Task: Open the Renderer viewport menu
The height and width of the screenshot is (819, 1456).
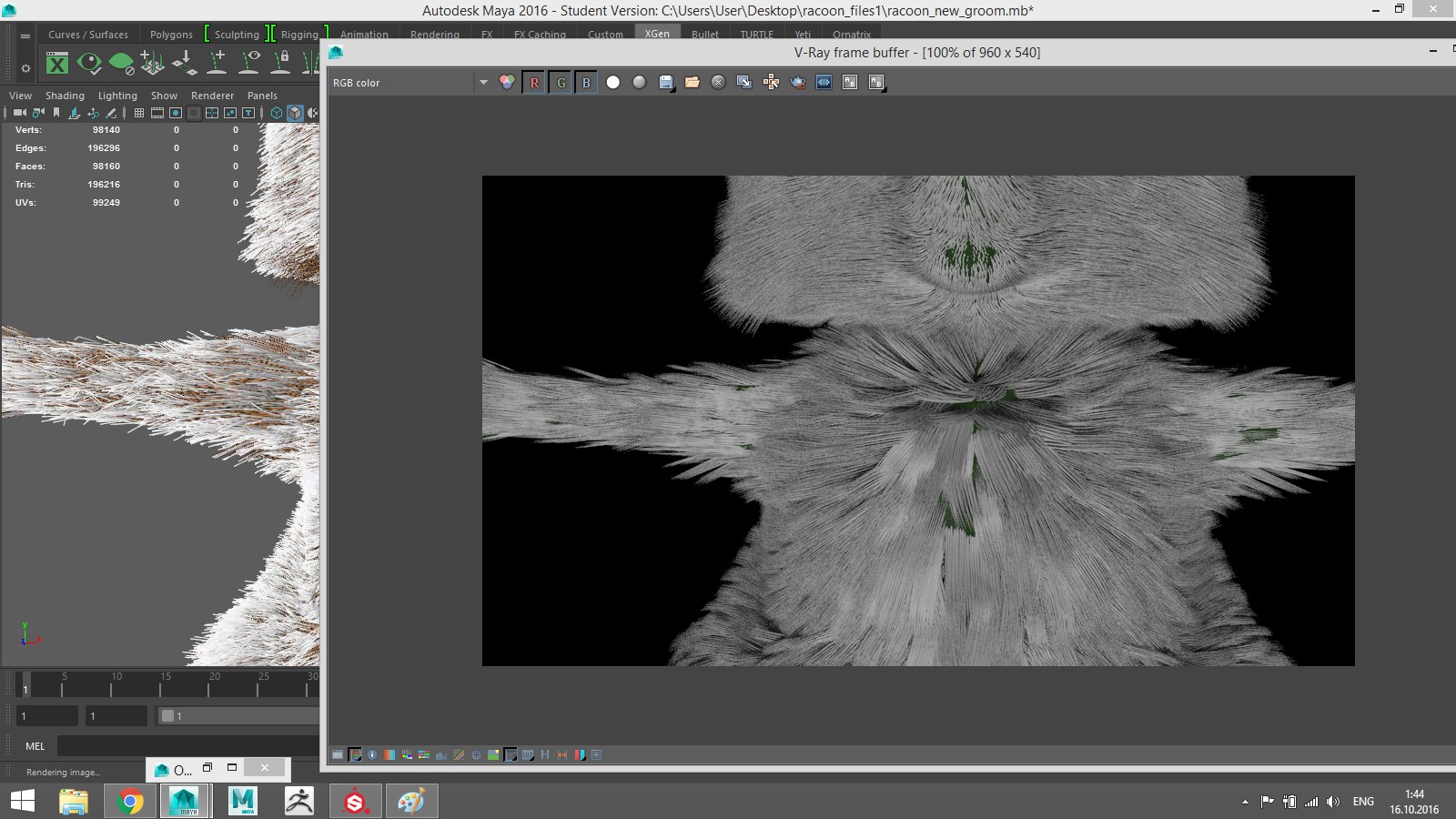Action: 212,96
